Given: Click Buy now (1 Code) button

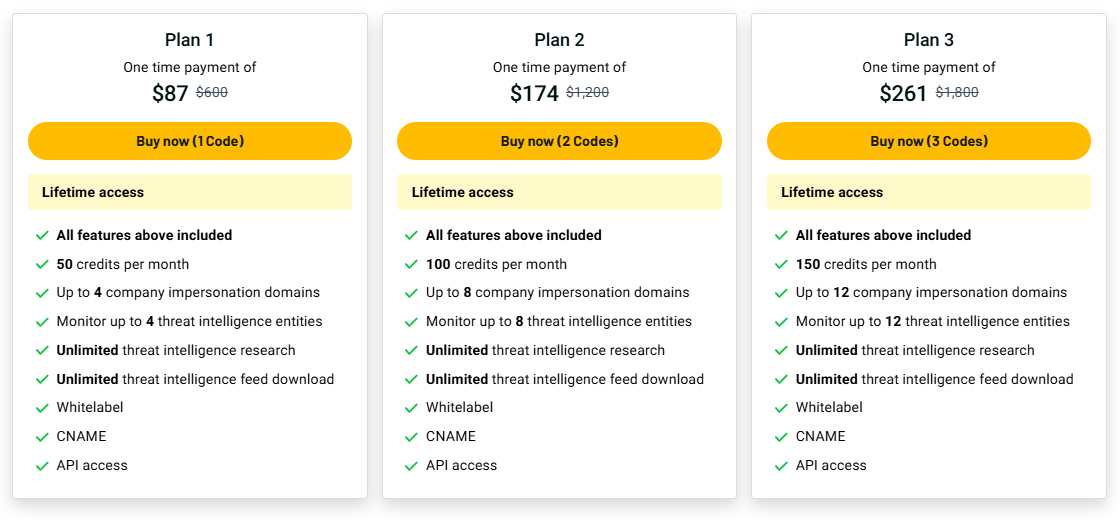Looking at the screenshot, I should (x=190, y=141).
